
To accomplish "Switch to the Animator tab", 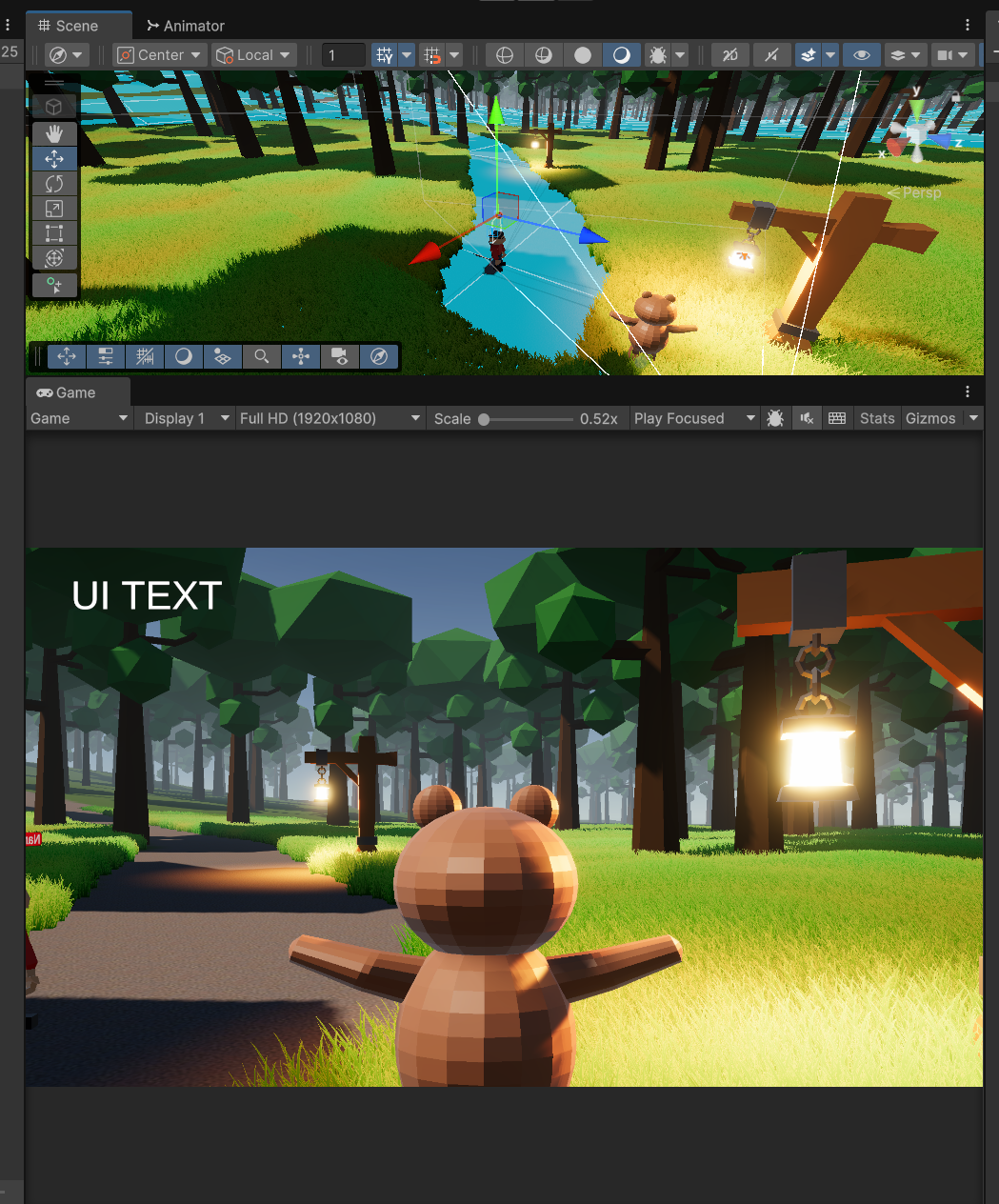I will (x=186, y=26).
